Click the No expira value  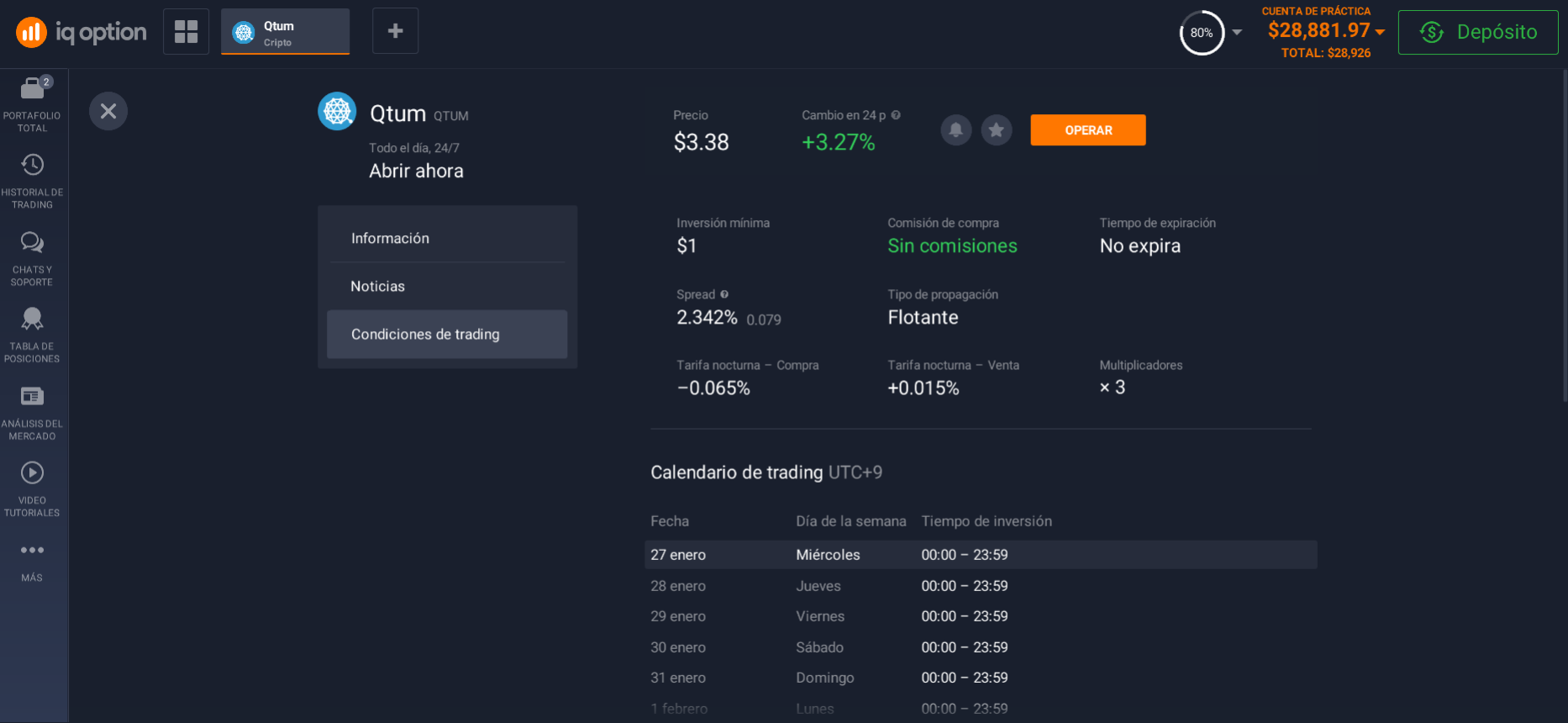point(1139,246)
